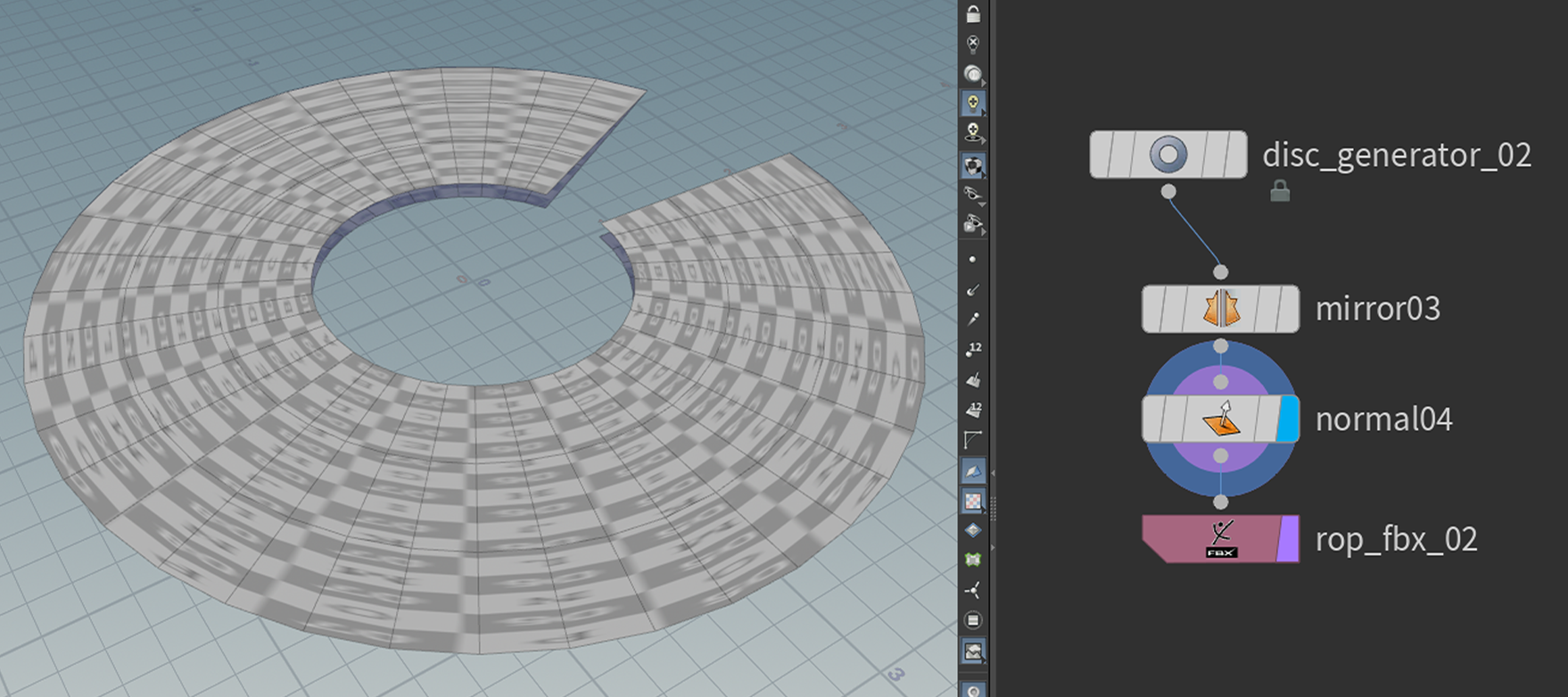Open circular display options icon
The height and width of the screenshot is (697, 1568).
pos(973,620)
